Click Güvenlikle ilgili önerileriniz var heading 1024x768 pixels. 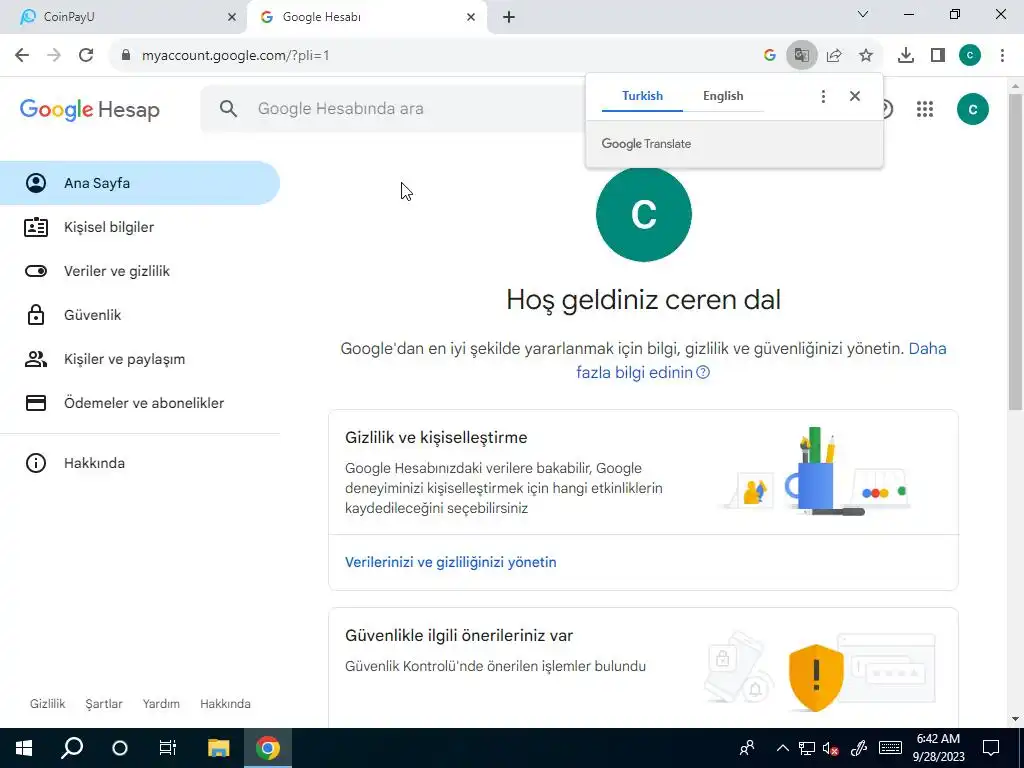click(459, 635)
